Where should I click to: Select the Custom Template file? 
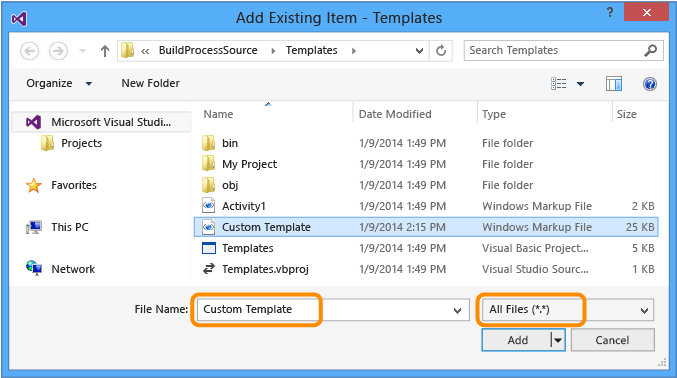[426, 227]
